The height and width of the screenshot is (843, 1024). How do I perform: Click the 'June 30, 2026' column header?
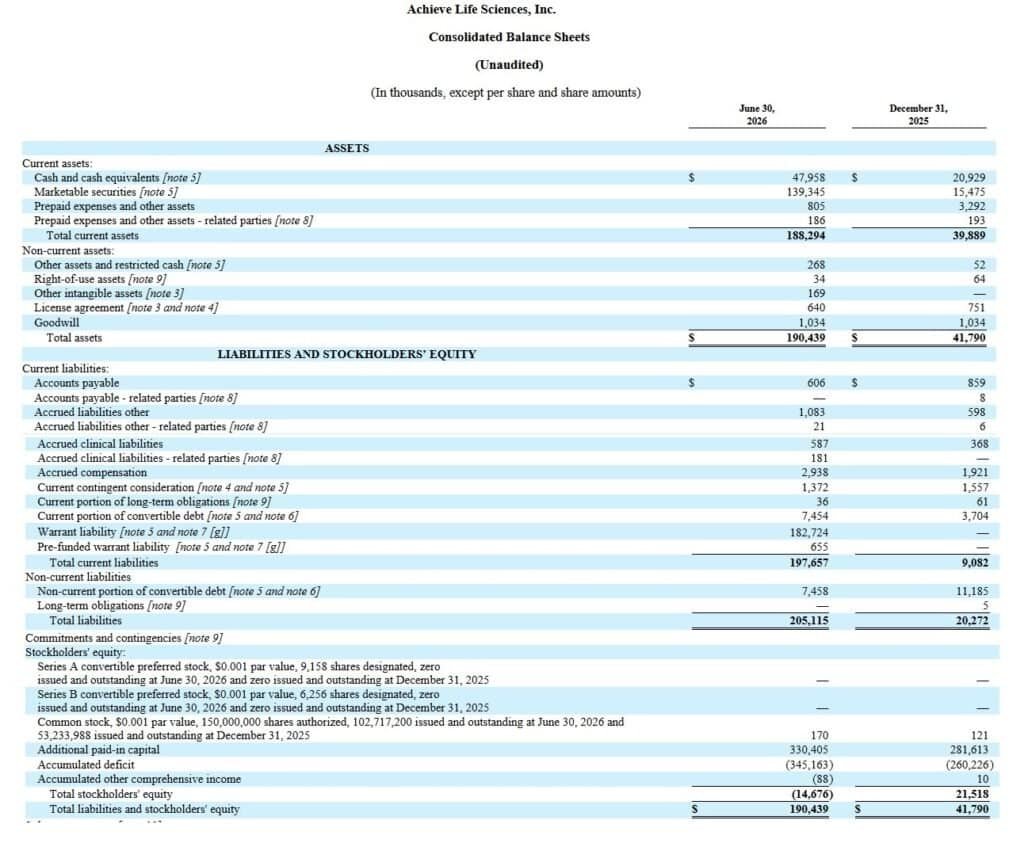pos(757,115)
